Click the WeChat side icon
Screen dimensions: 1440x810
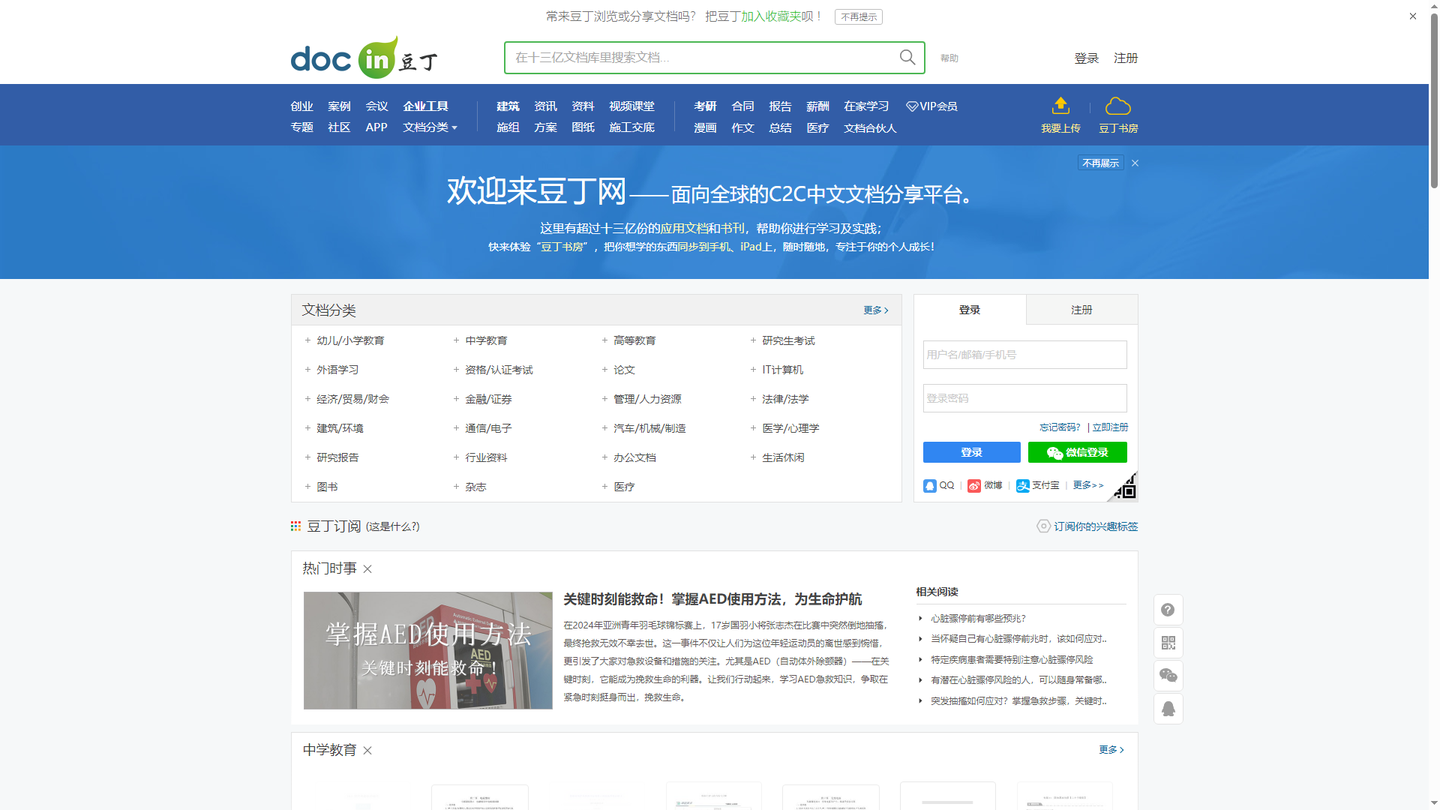[x=1168, y=676]
